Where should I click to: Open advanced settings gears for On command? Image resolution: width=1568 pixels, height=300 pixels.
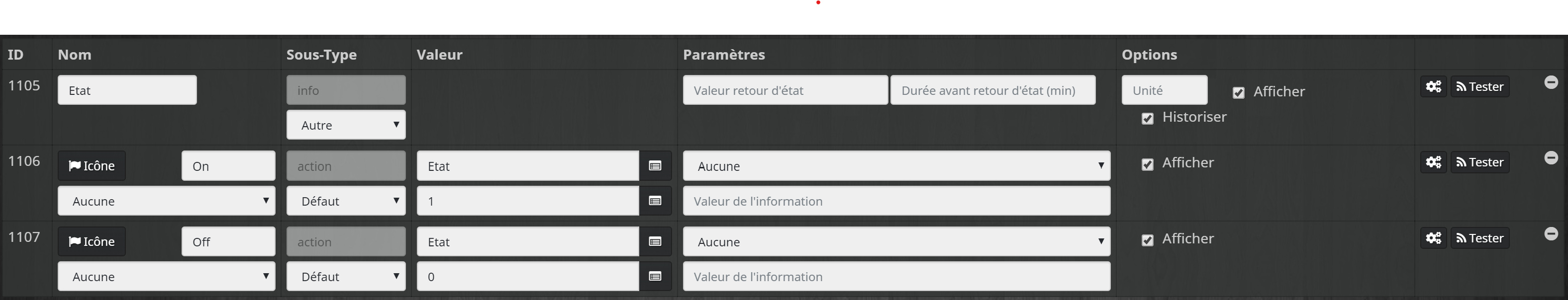point(1434,162)
